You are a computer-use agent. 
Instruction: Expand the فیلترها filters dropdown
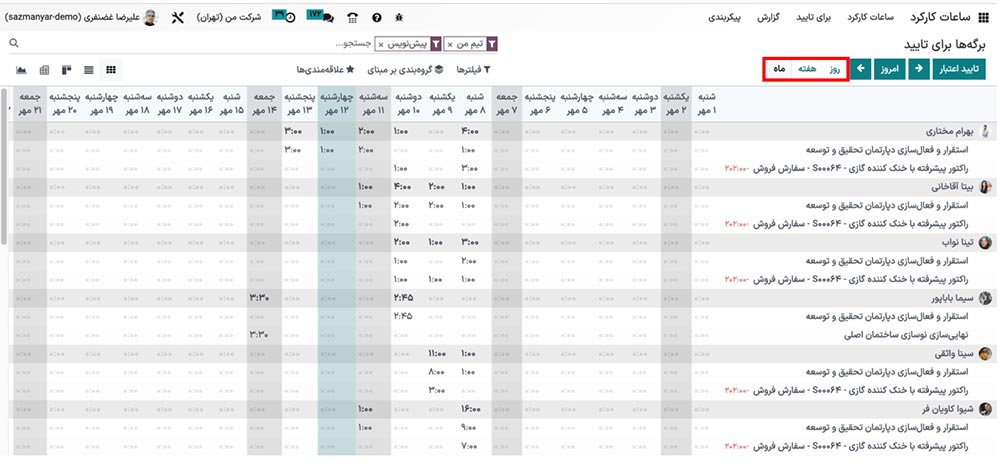click(473, 70)
